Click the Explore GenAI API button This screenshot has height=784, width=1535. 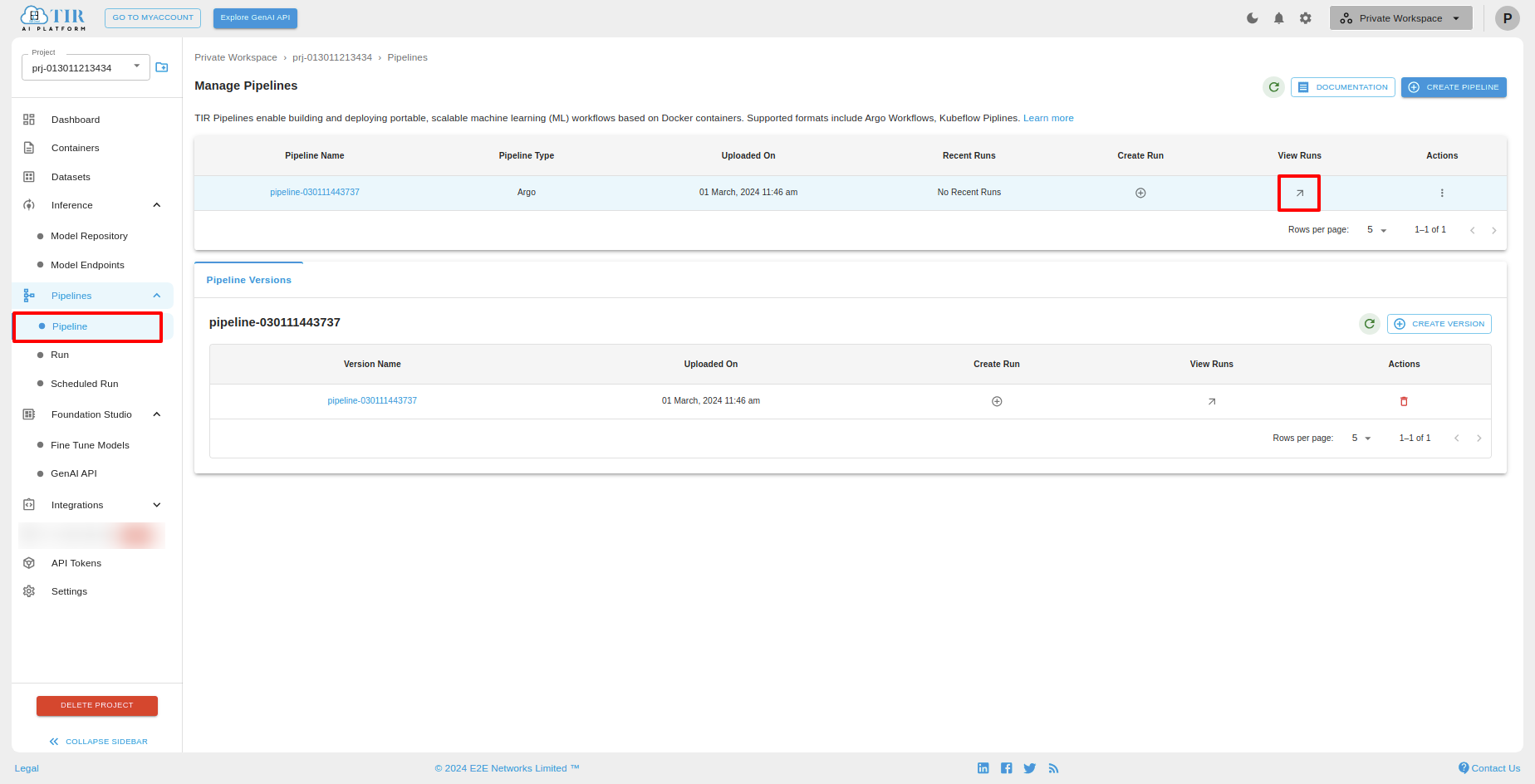tap(255, 17)
